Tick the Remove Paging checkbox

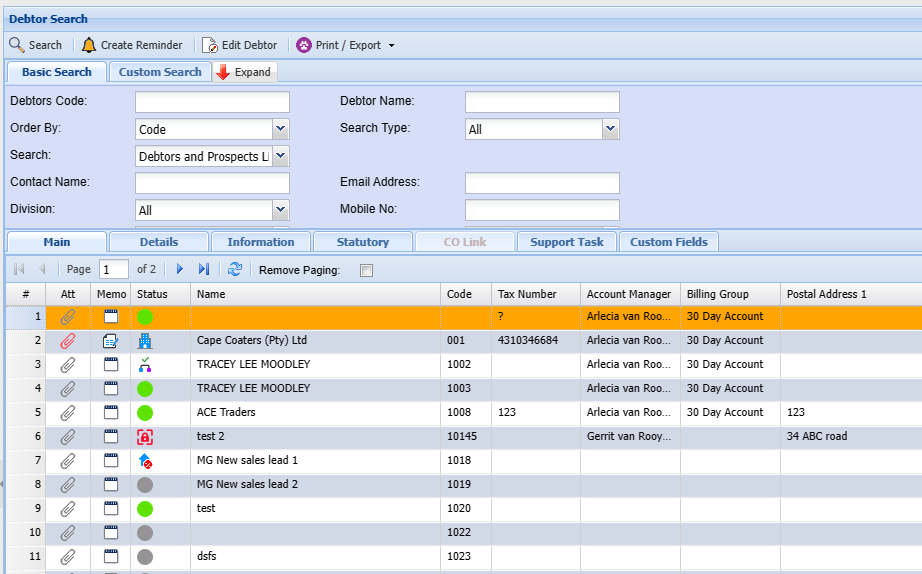366,270
